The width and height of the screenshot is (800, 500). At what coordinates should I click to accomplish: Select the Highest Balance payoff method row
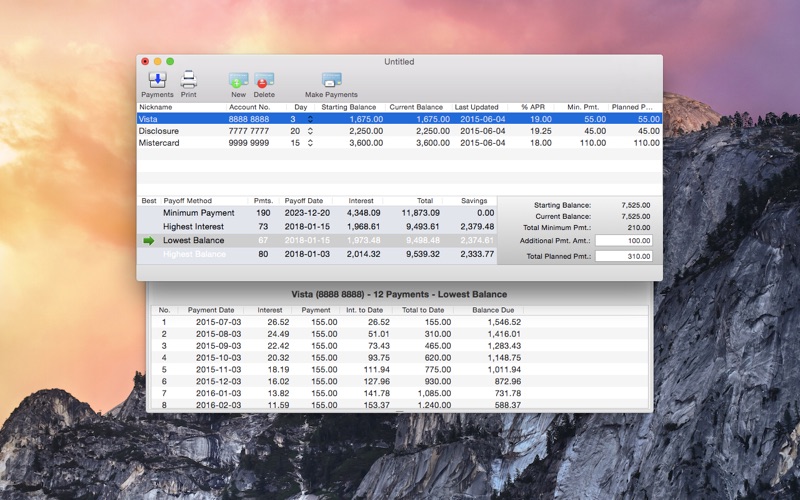click(x=194, y=254)
